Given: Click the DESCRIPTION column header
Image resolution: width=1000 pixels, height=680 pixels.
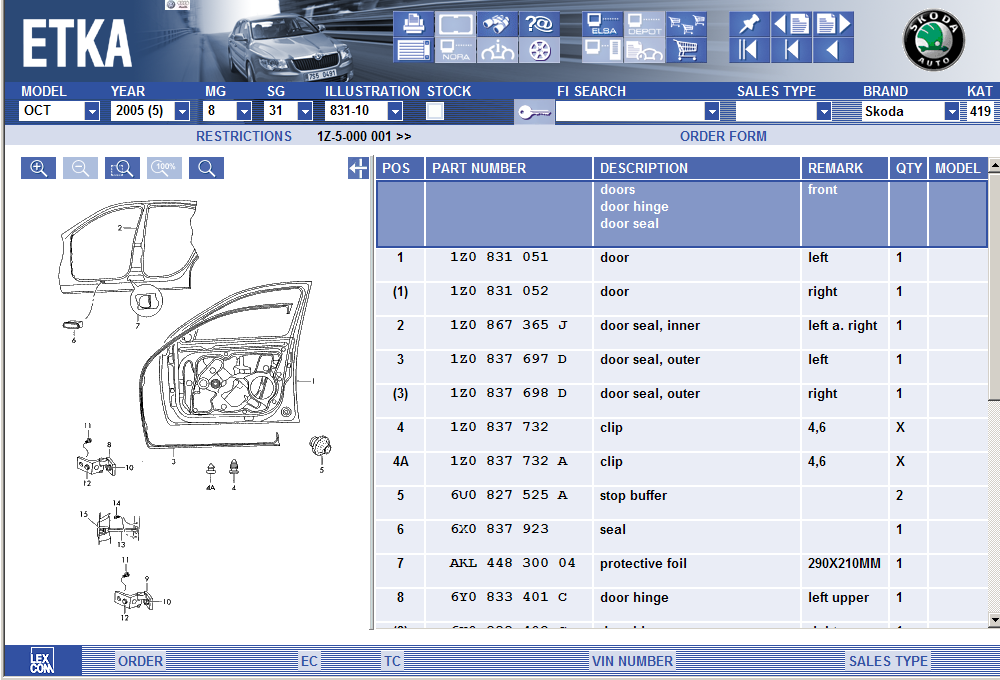Looking at the screenshot, I should 697,168.
